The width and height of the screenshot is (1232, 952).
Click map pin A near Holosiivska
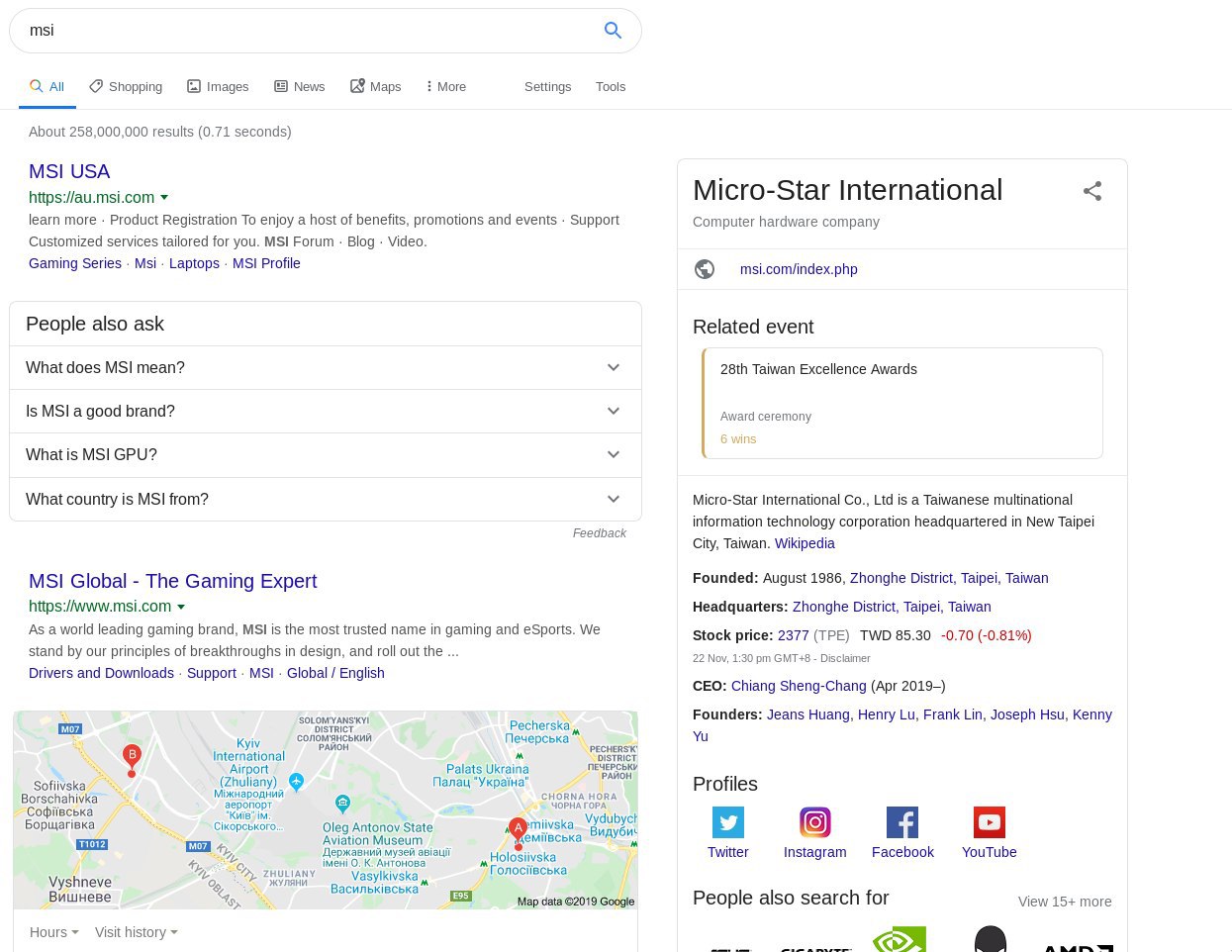point(518,833)
